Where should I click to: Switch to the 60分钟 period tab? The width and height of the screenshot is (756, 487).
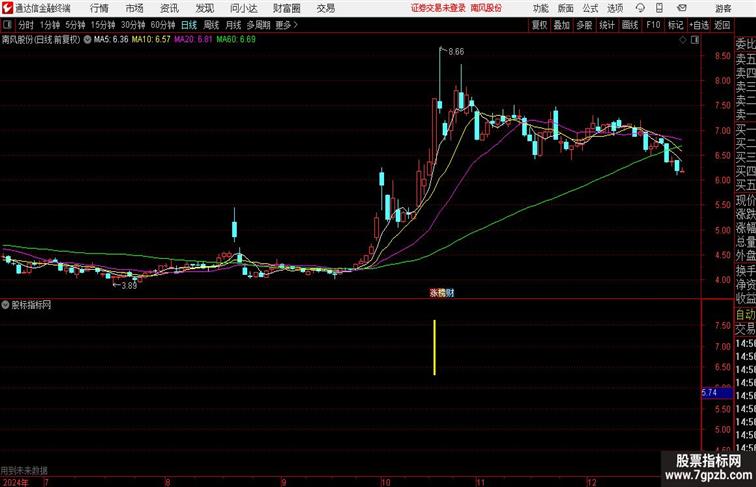[163, 25]
